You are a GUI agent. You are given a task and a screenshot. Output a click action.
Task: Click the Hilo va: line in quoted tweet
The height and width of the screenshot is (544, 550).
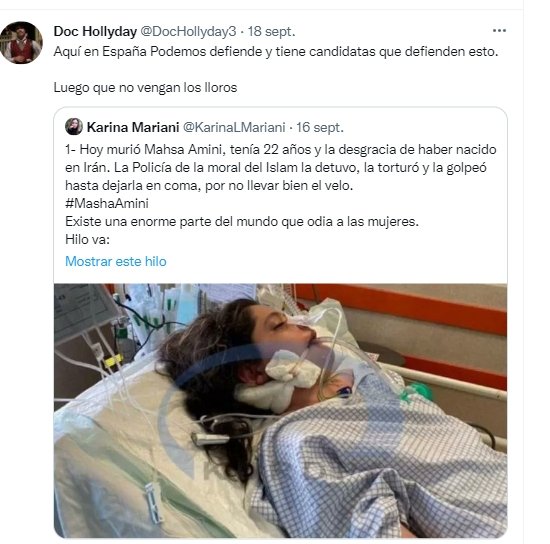coord(87,240)
